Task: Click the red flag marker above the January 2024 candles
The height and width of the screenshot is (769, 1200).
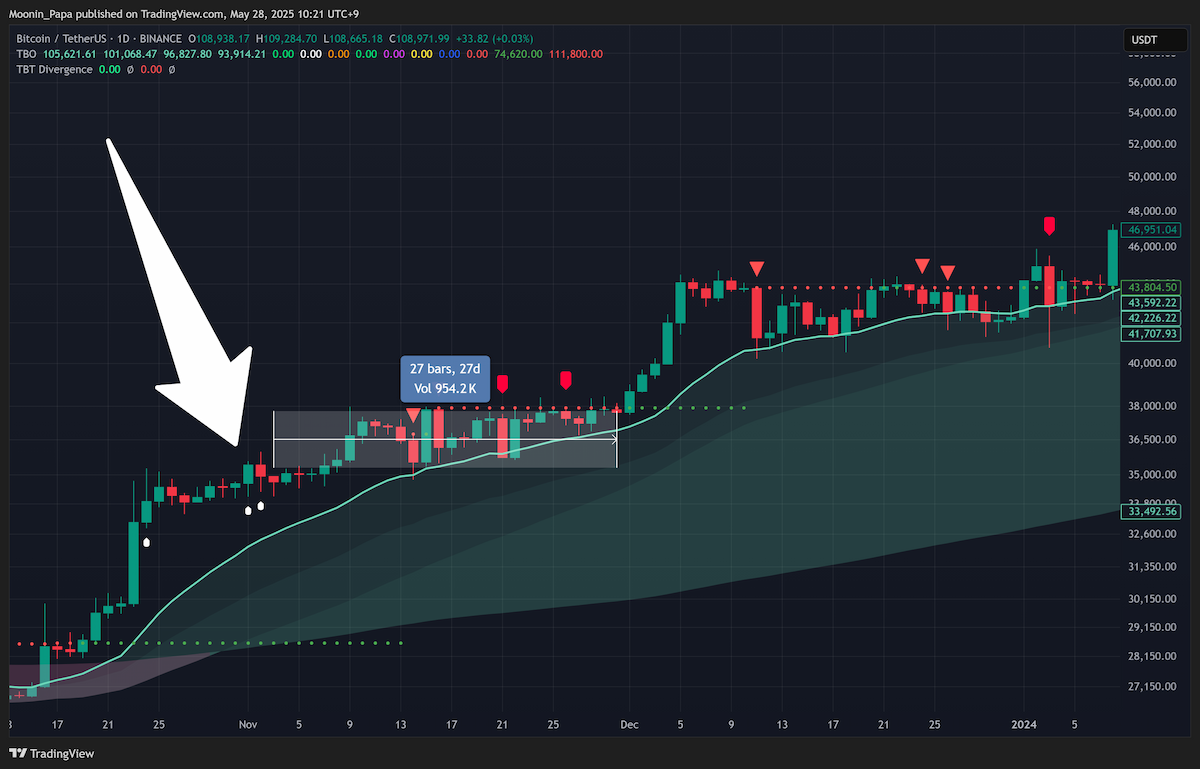Action: 1049,225
